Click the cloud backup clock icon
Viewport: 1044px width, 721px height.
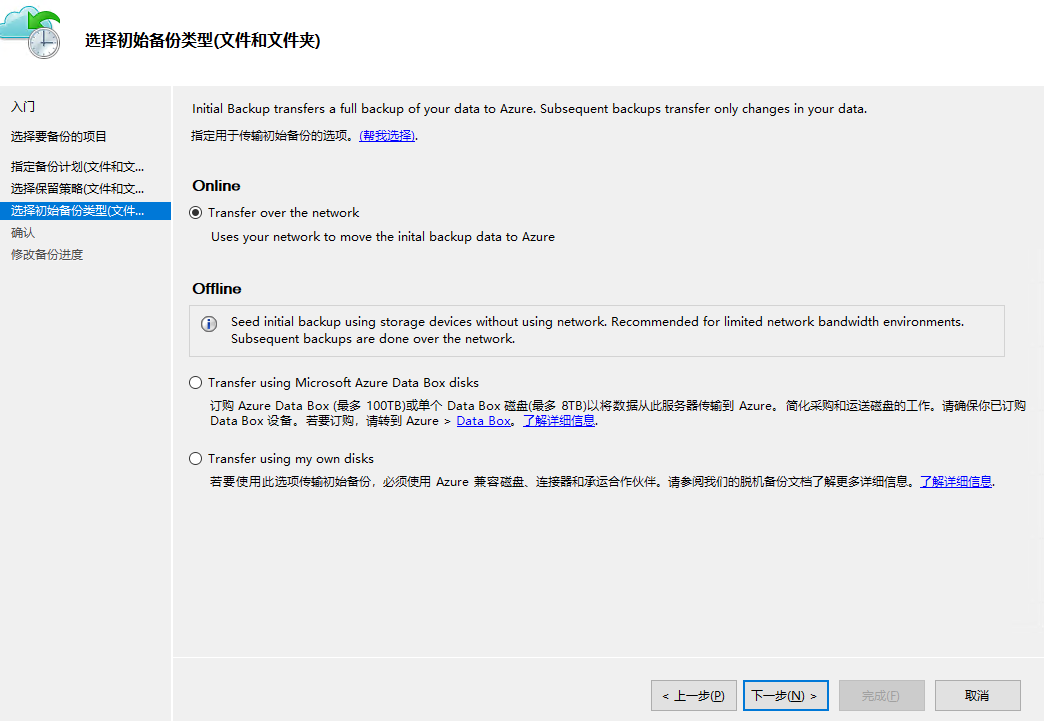[31, 31]
